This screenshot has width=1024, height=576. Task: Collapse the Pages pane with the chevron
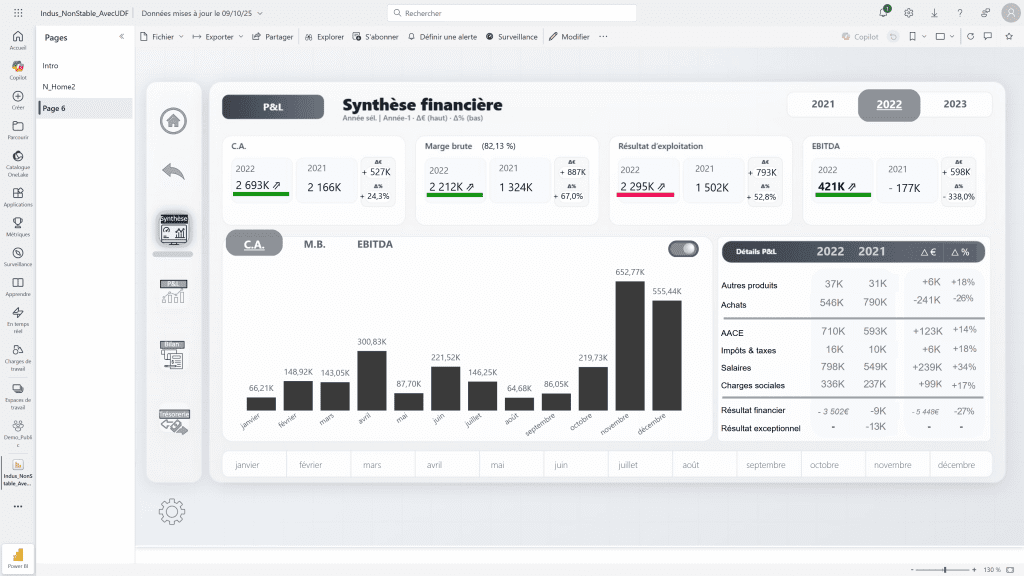[x=122, y=36]
